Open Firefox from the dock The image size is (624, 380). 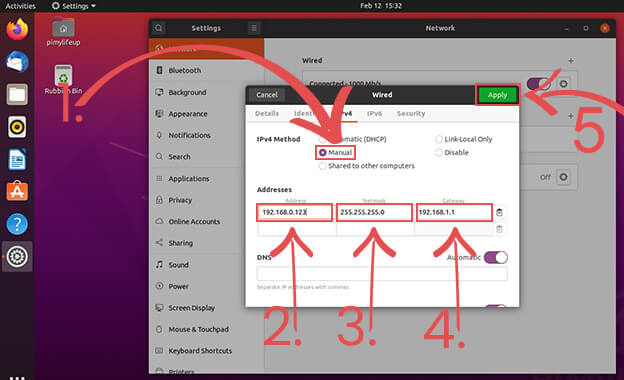point(17,30)
